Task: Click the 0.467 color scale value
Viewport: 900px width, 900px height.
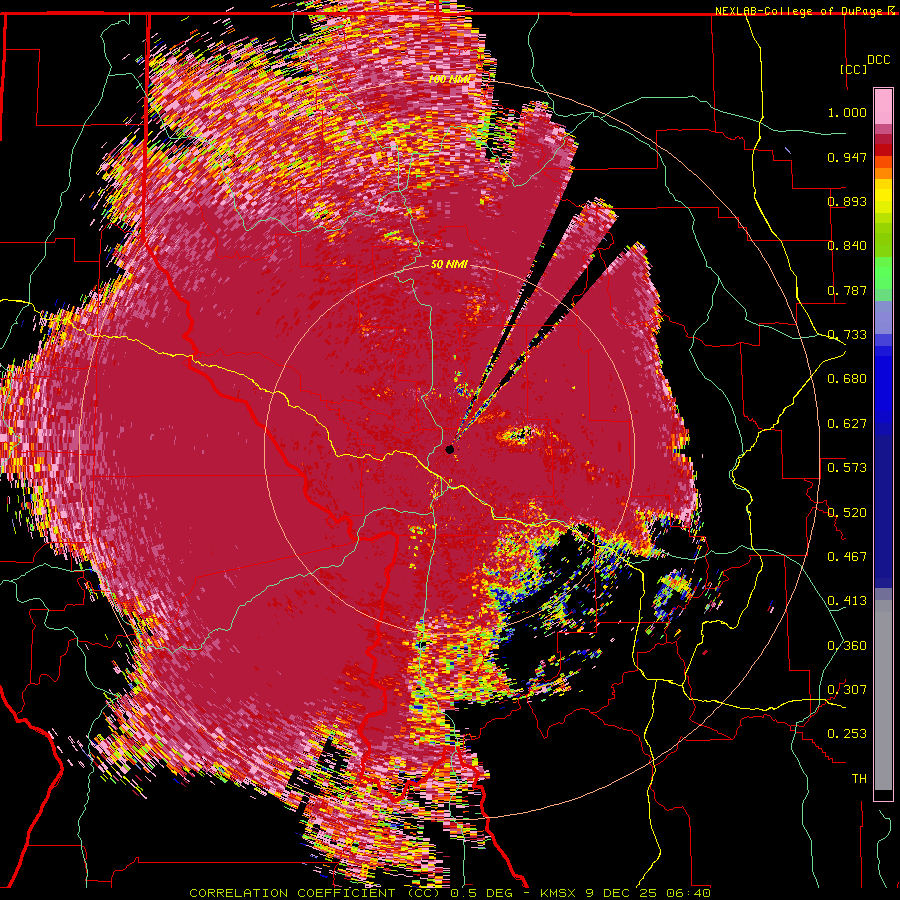Action: coord(847,557)
